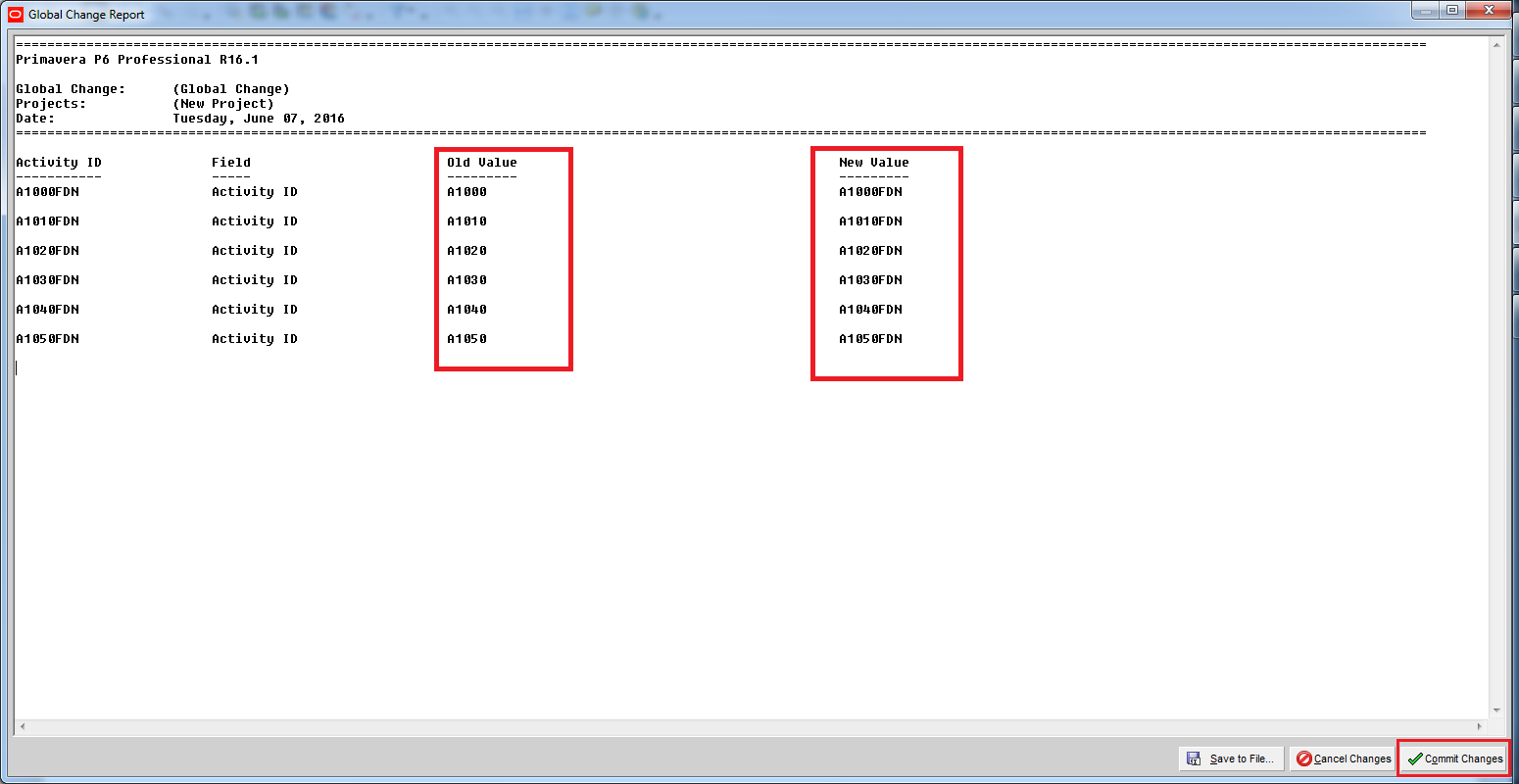Click the vertical scrollbar up arrow
1519x784 pixels.
coord(1496,45)
